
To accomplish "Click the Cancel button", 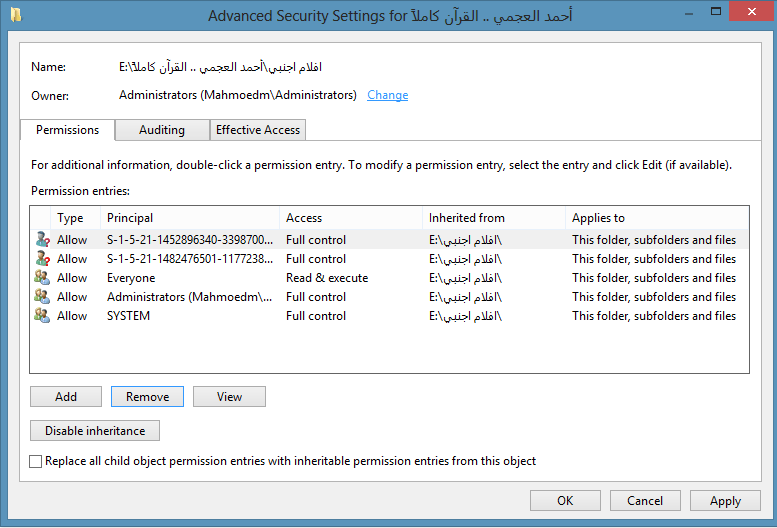I will click(x=645, y=501).
